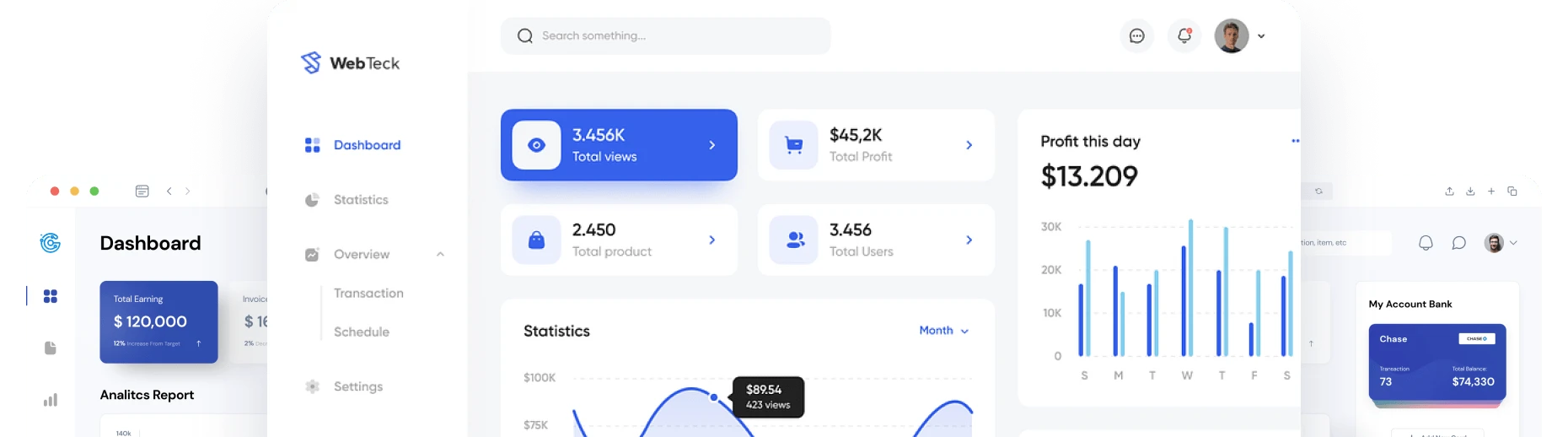Click the users icon on Total Users
The height and width of the screenshot is (437, 1568).
[x=793, y=240]
